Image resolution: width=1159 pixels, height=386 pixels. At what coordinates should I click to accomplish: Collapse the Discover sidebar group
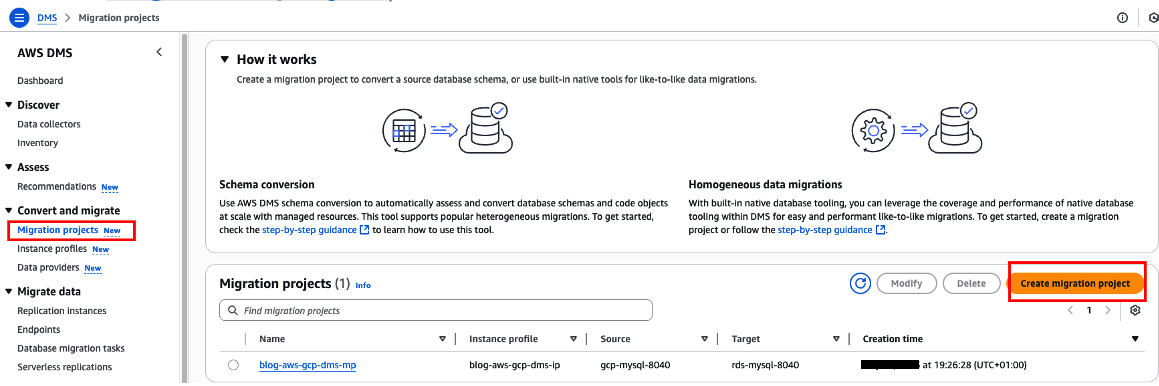9,105
